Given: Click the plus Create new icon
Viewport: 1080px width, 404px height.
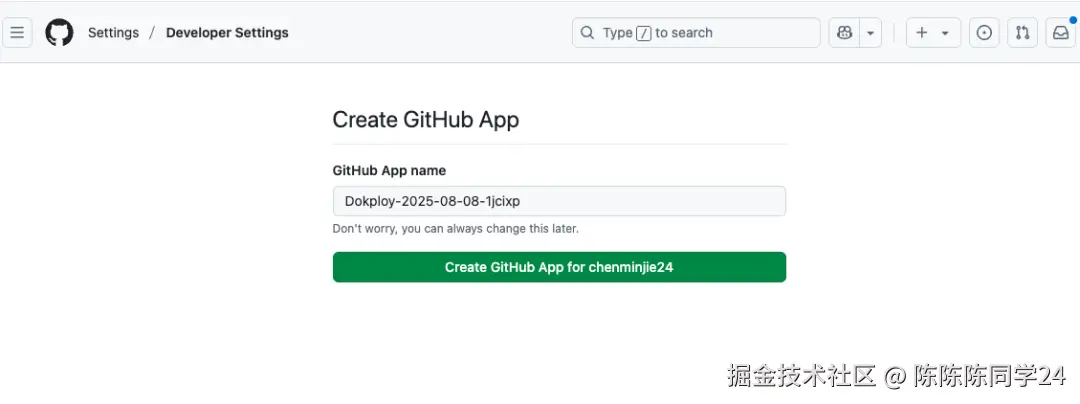Looking at the screenshot, I should 922,33.
